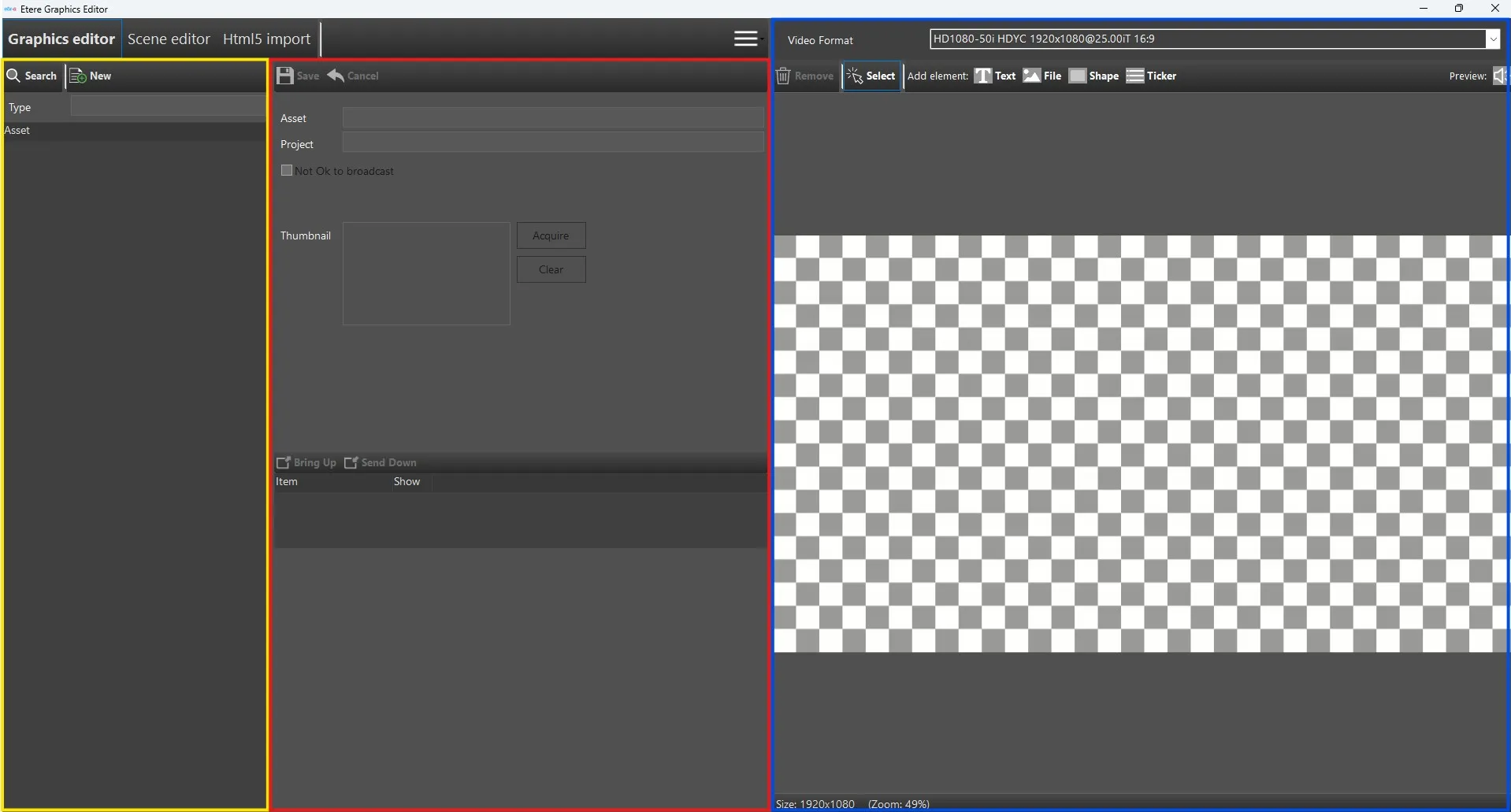This screenshot has width=1511, height=812.
Task: Switch to the Scene editor tab
Action: pos(169,39)
